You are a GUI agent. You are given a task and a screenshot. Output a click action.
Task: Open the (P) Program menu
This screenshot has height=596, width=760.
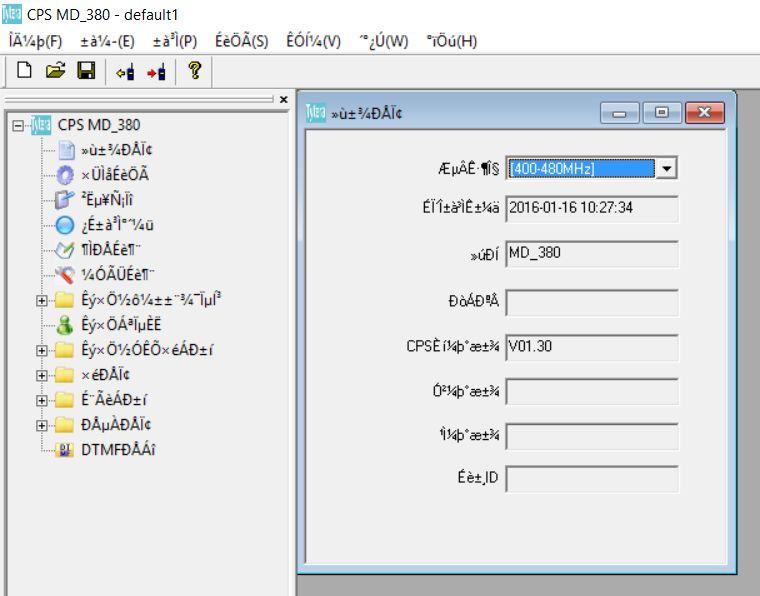coord(175,41)
